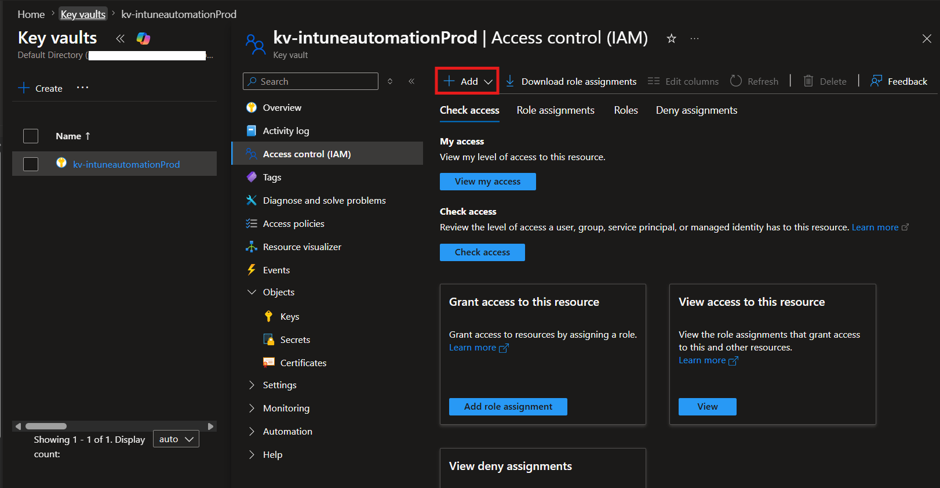Expand the Monitoring section

click(x=251, y=408)
